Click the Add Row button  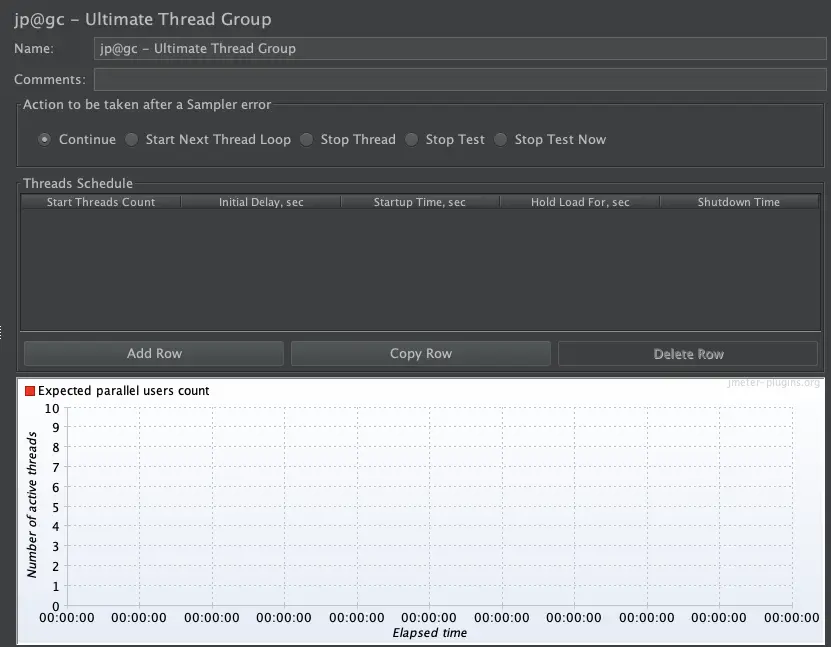point(154,353)
